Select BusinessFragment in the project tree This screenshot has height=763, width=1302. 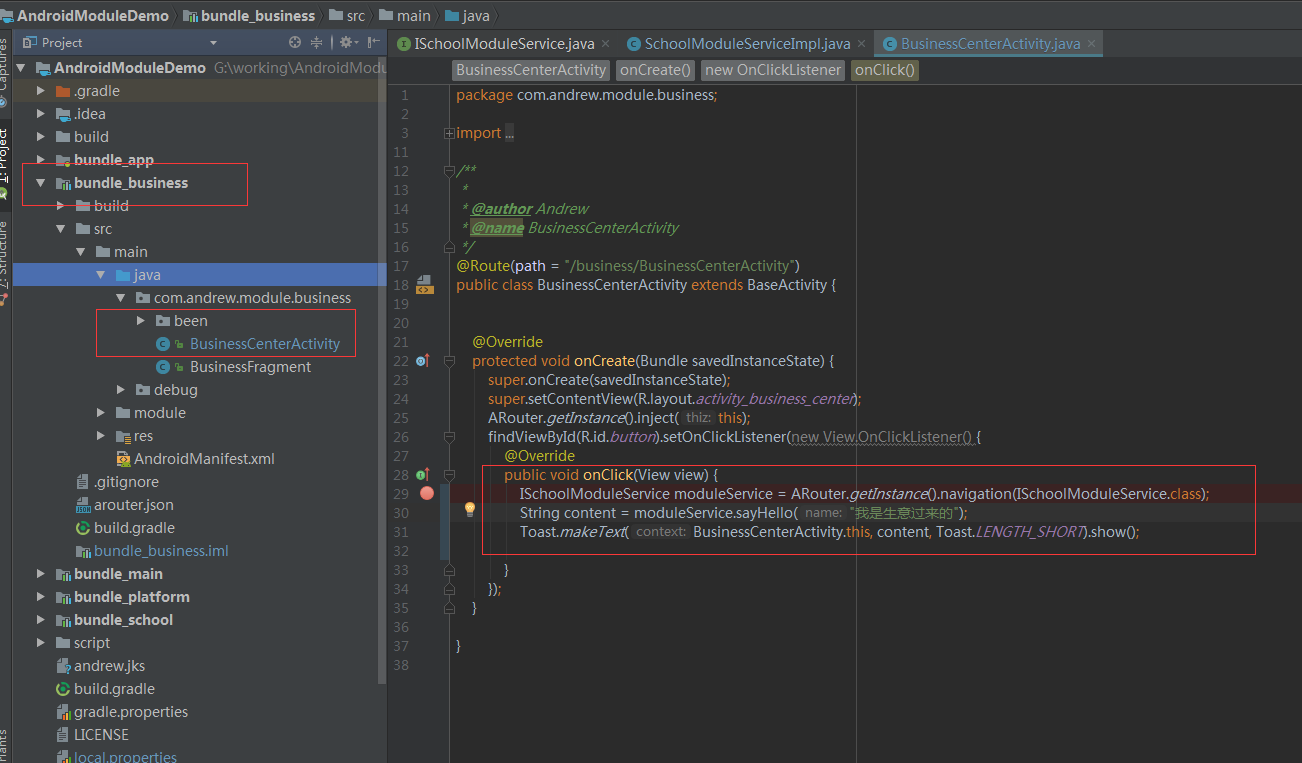250,367
